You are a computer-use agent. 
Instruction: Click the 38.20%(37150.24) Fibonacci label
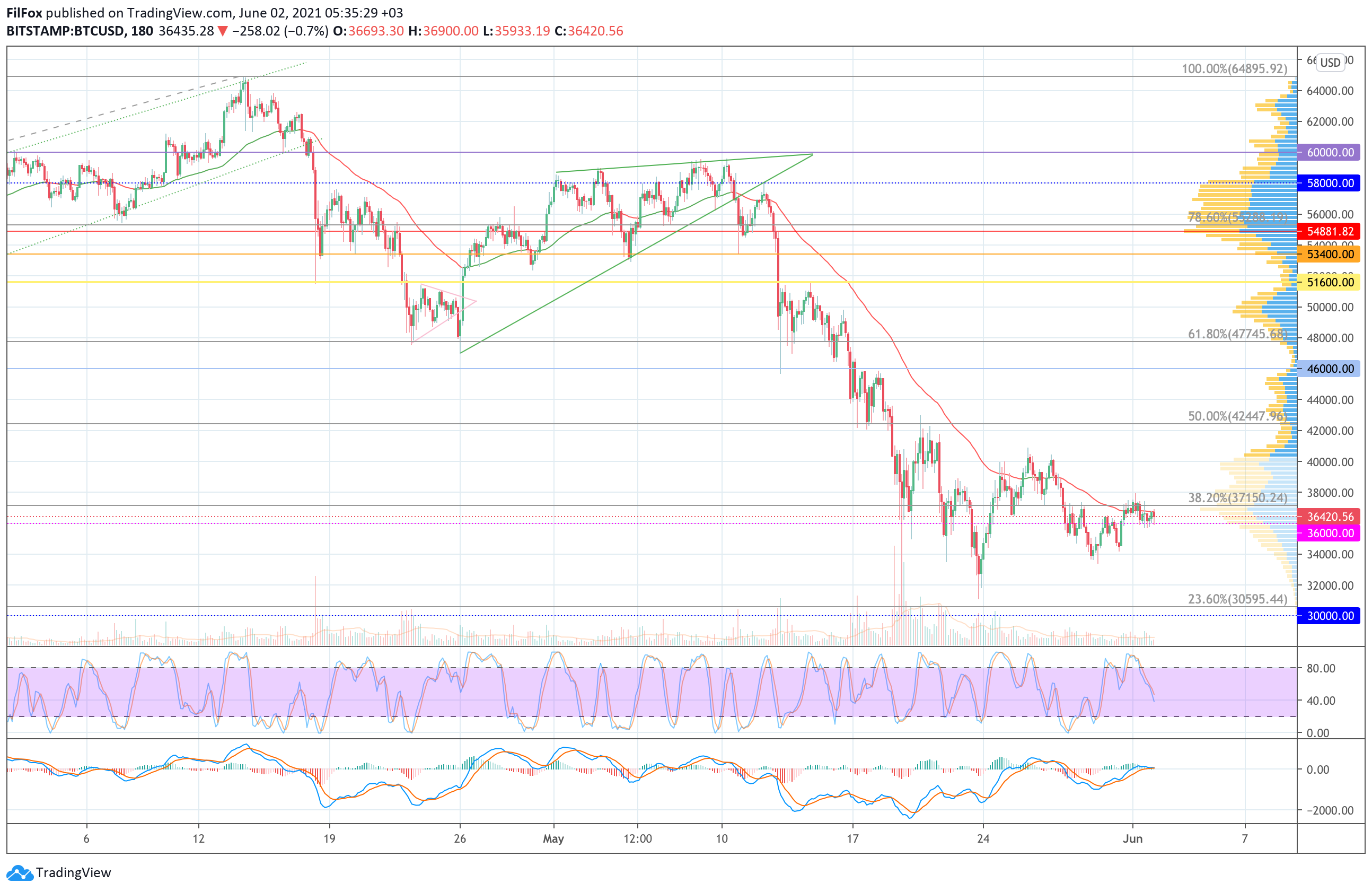(x=1237, y=497)
